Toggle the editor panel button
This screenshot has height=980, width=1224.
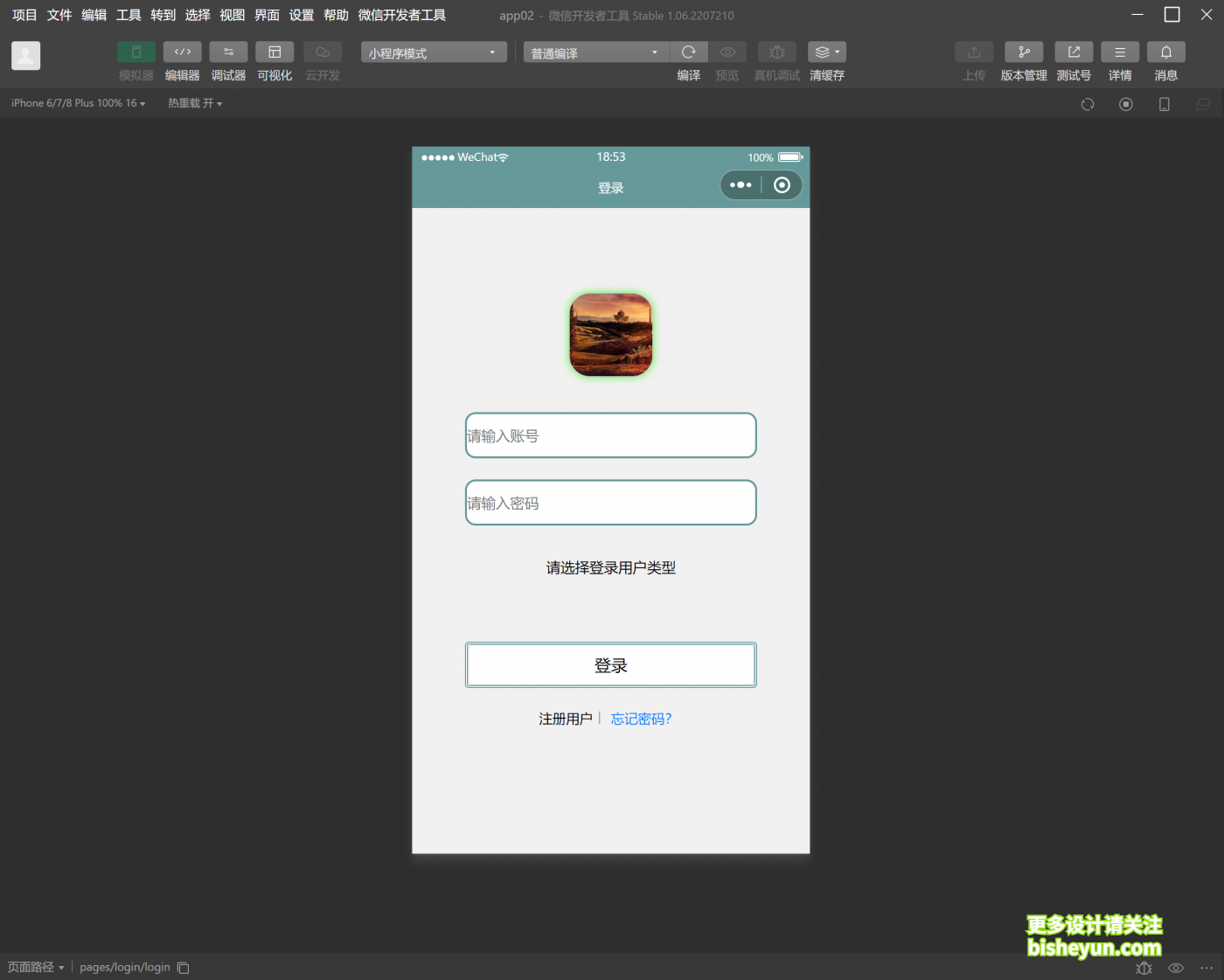coord(182,52)
